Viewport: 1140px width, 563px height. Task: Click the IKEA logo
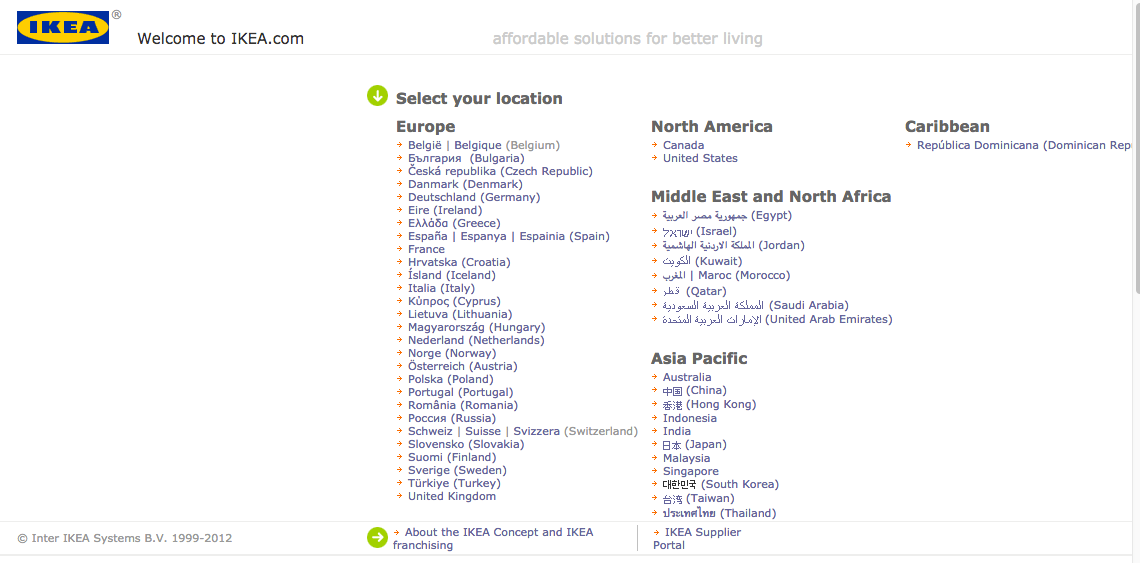63,28
